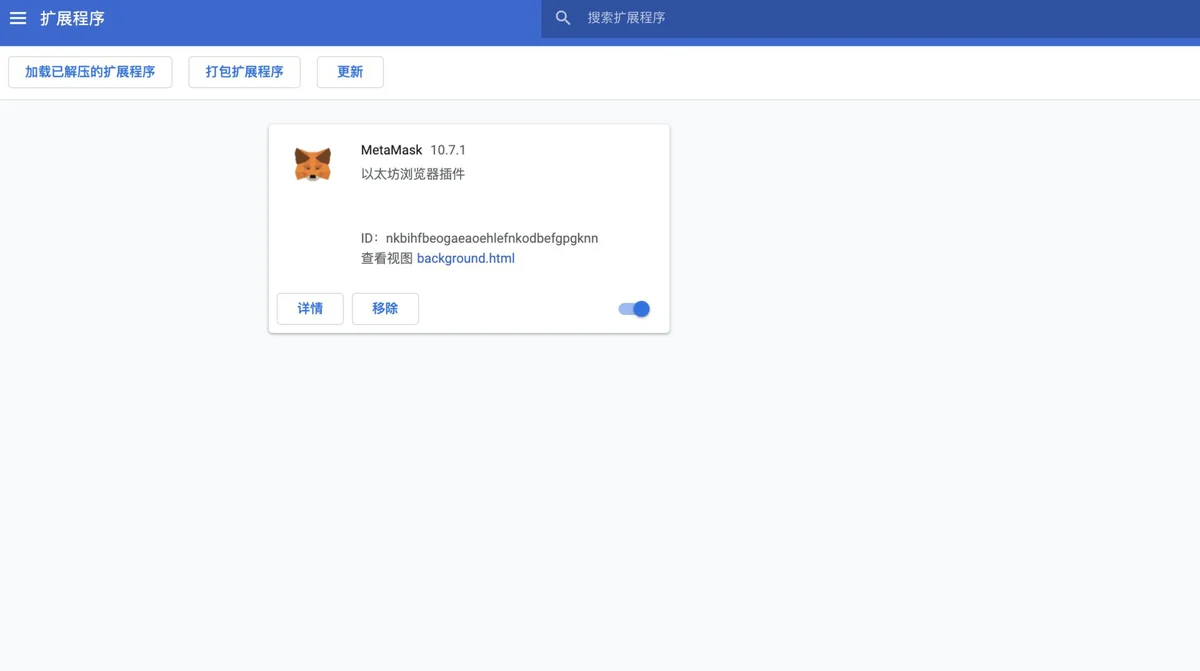Click the 以太坊浏览器插件 description

pyautogui.click(x=413, y=174)
